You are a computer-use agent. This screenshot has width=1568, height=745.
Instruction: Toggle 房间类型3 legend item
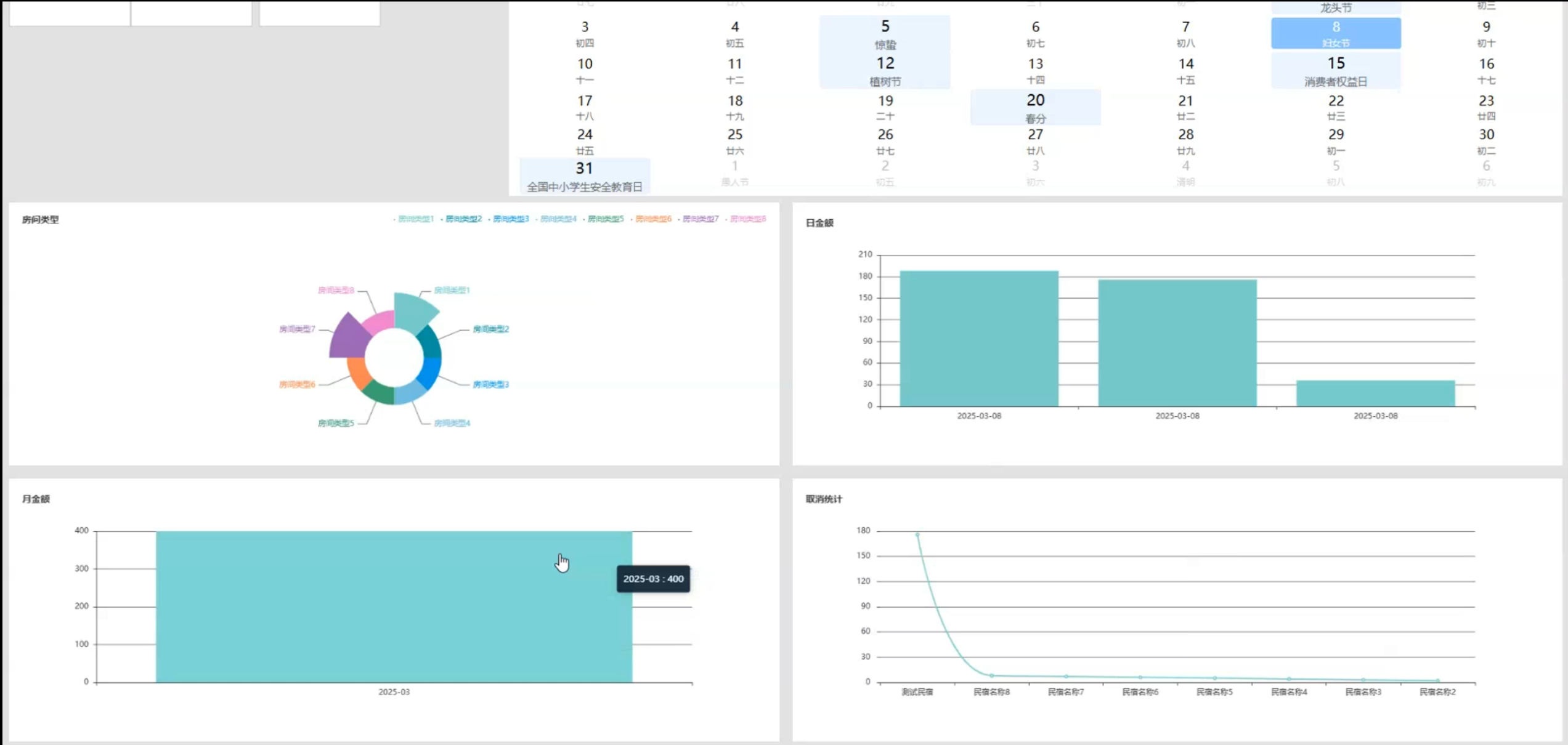(511, 219)
